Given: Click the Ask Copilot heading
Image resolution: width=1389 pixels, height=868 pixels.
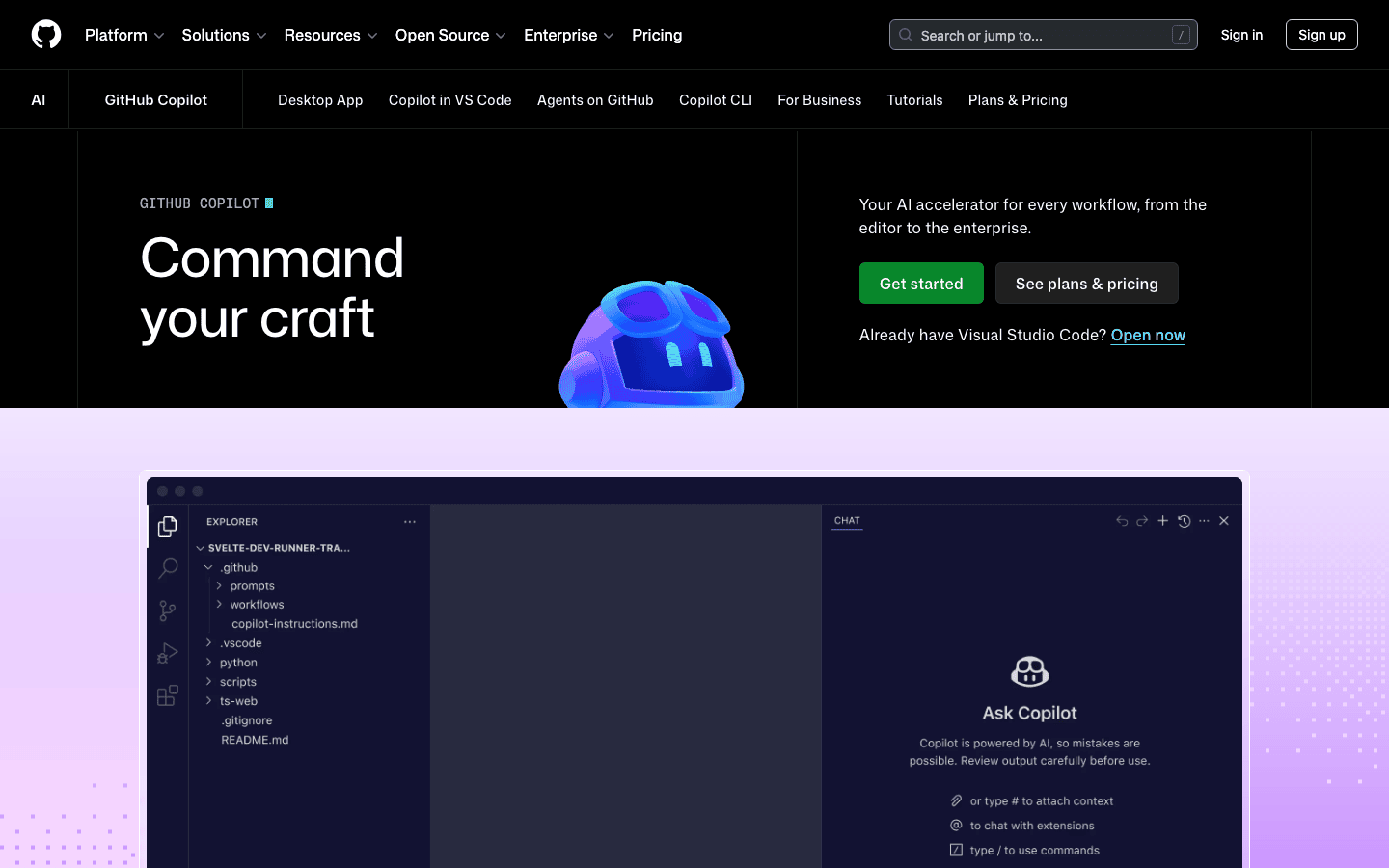Looking at the screenshot, I should coord(1029,713).
